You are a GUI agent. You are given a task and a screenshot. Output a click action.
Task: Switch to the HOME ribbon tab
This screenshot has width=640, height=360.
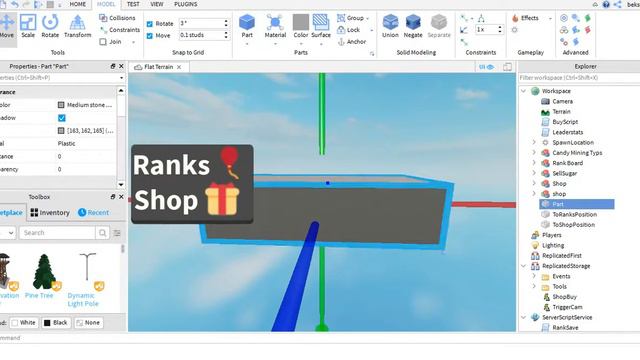78,4
